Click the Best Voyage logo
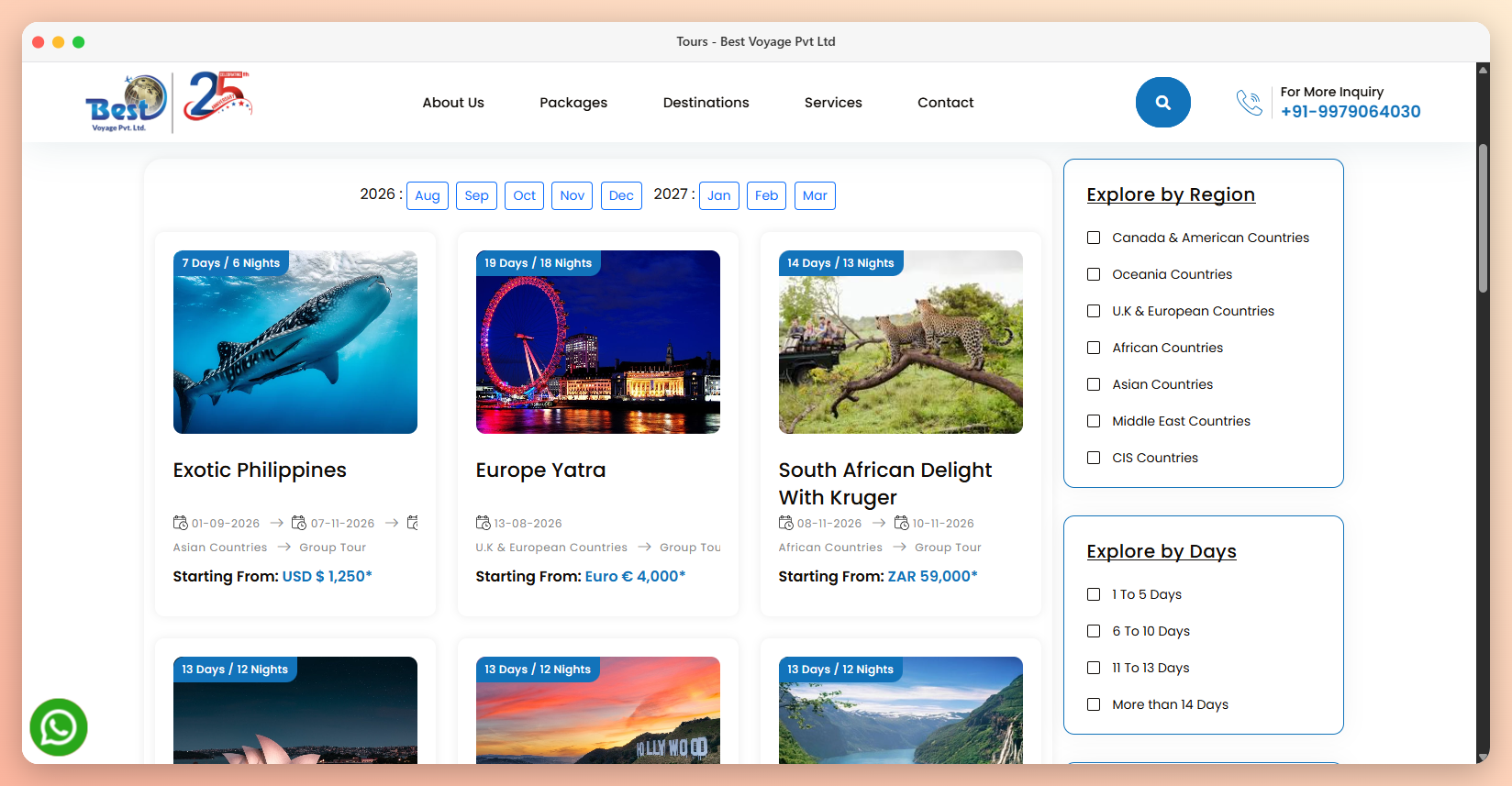Screen dimensions: 1512x786 click(x=127, y=103)
